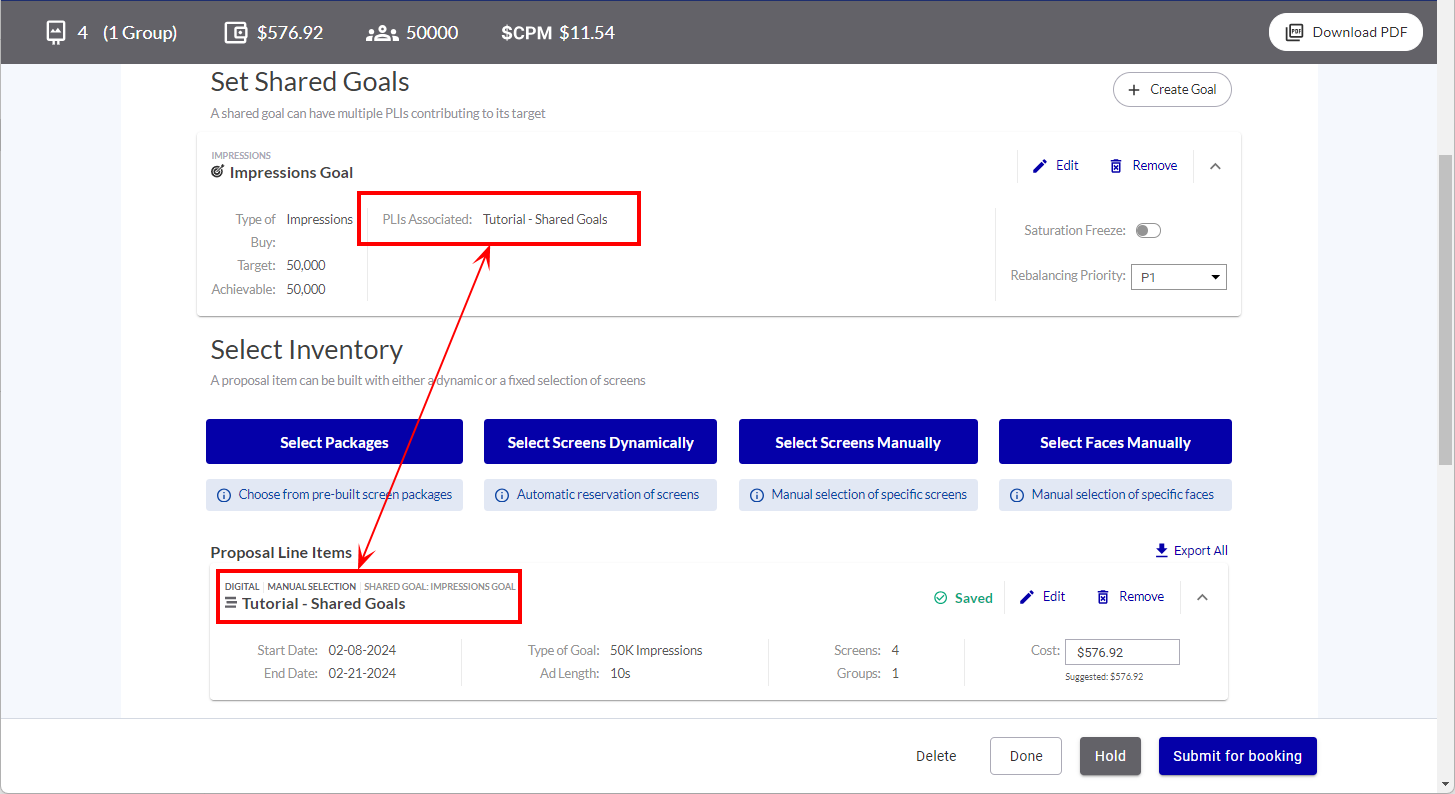Image resolution: width=1455 pixels, height=794 pixels.
Task: Click Edit for Tutorial line item
Action: click(x=1043, y=597)
